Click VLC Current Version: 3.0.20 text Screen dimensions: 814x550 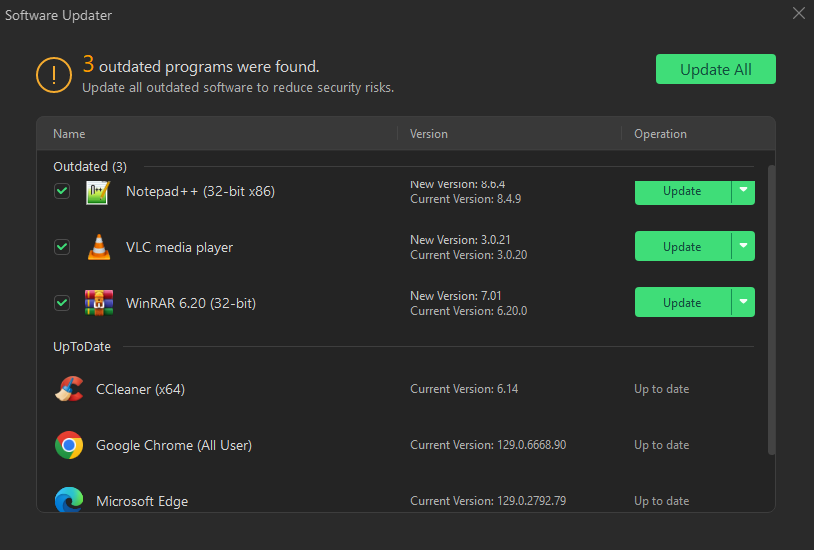[468, 255]
